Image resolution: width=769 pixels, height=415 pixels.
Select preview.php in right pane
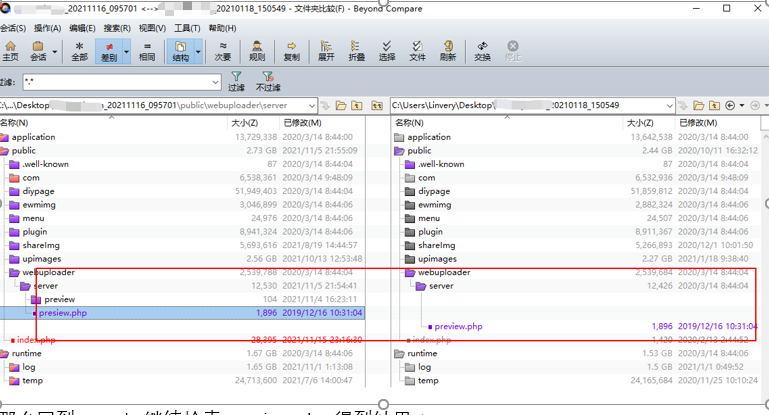point(458,327)
